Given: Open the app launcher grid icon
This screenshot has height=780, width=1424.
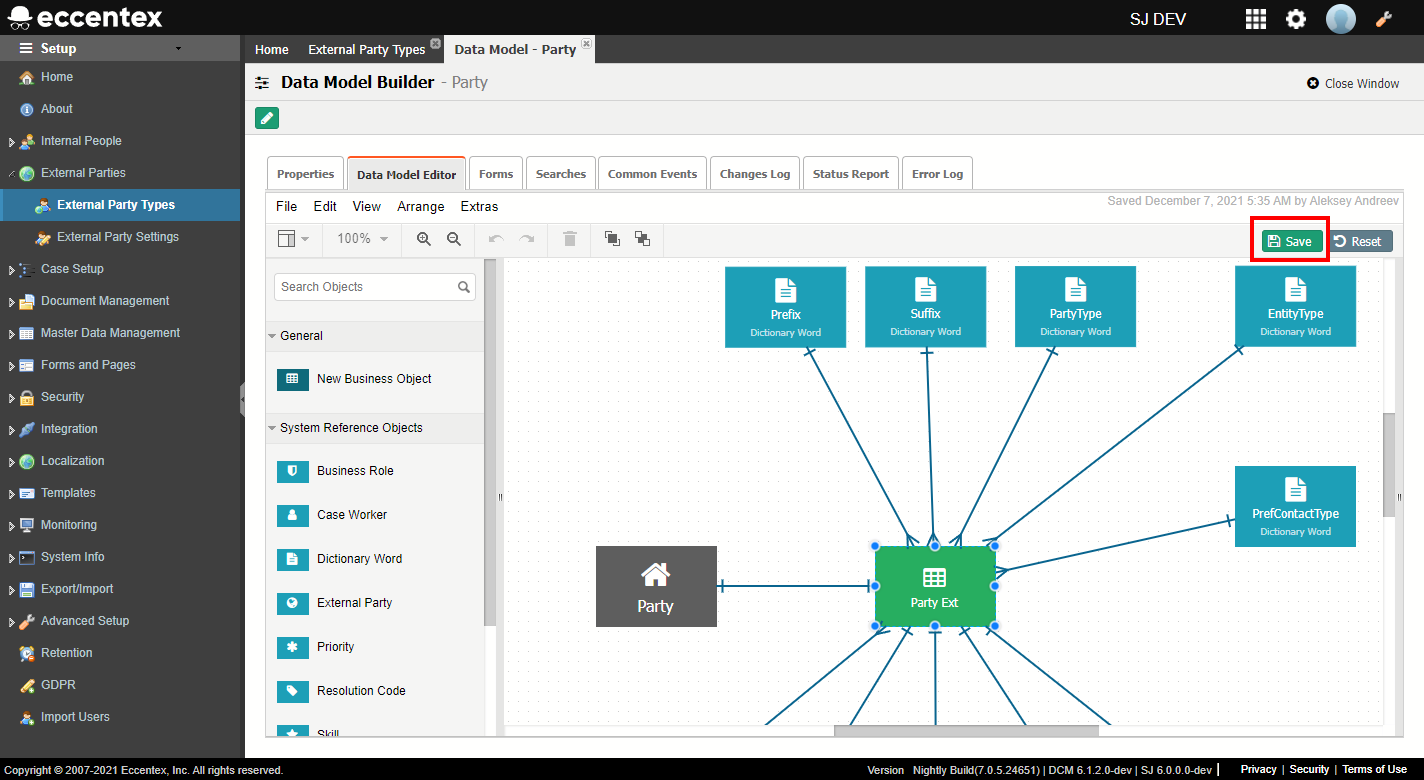Looking at the screenshot, I should click(1255, 18).
